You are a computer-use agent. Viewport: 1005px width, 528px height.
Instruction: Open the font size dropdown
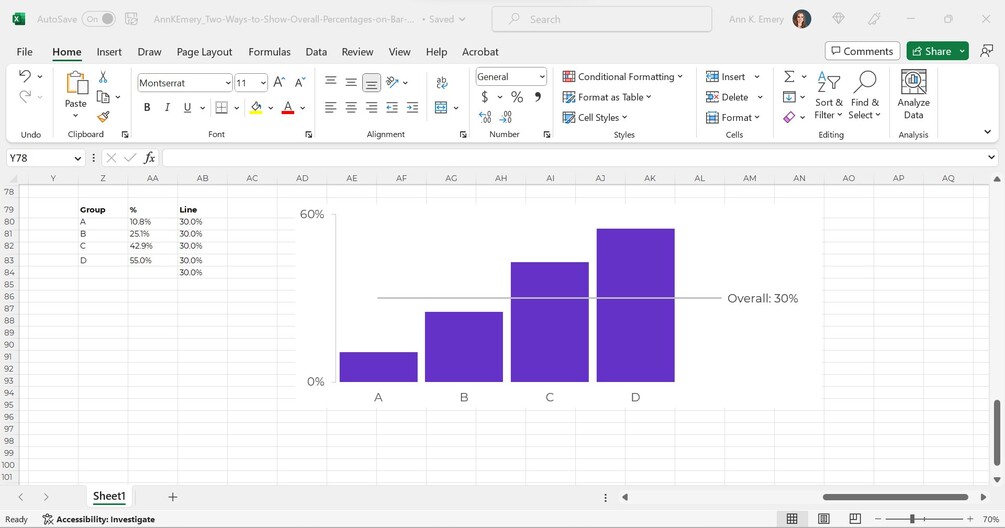pos(263,83)
